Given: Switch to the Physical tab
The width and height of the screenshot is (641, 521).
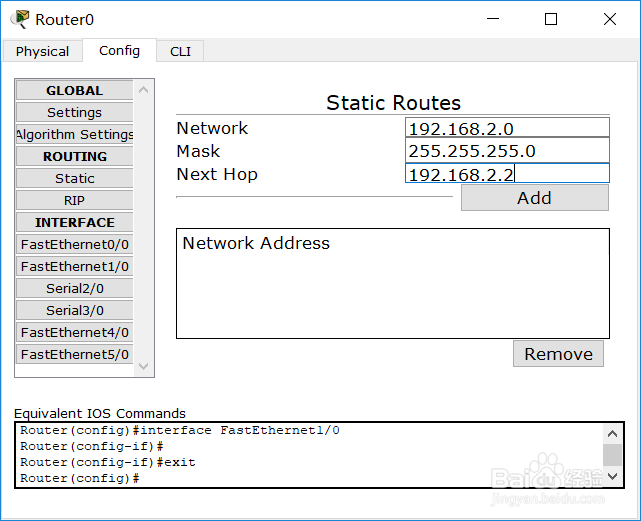Looking at the screenshot, I should pyautogui.click(x=42, y=52).
